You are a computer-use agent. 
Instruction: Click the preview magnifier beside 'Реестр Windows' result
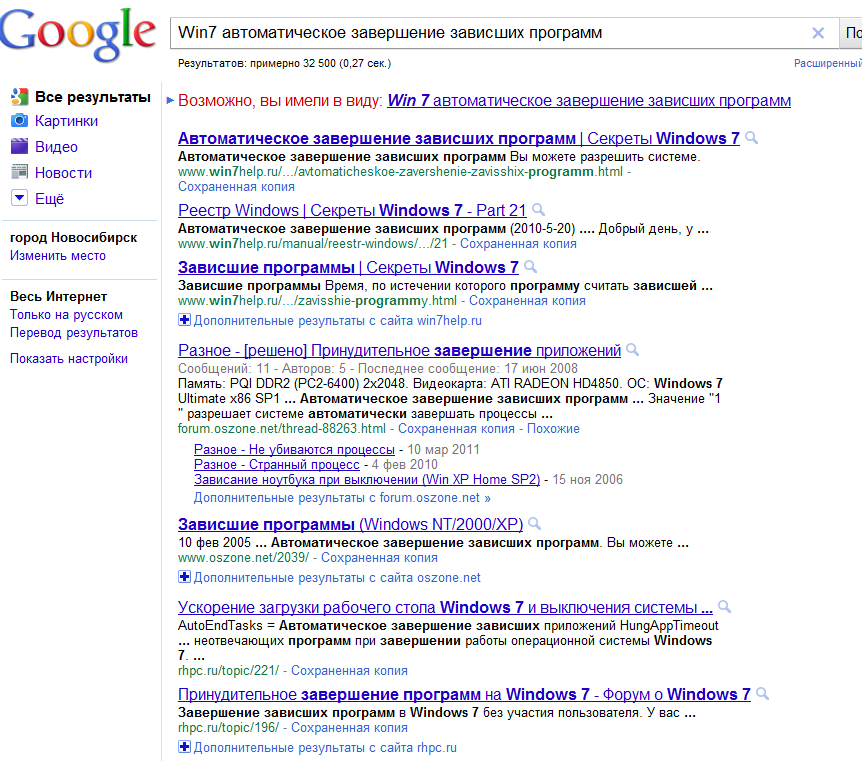539,209
